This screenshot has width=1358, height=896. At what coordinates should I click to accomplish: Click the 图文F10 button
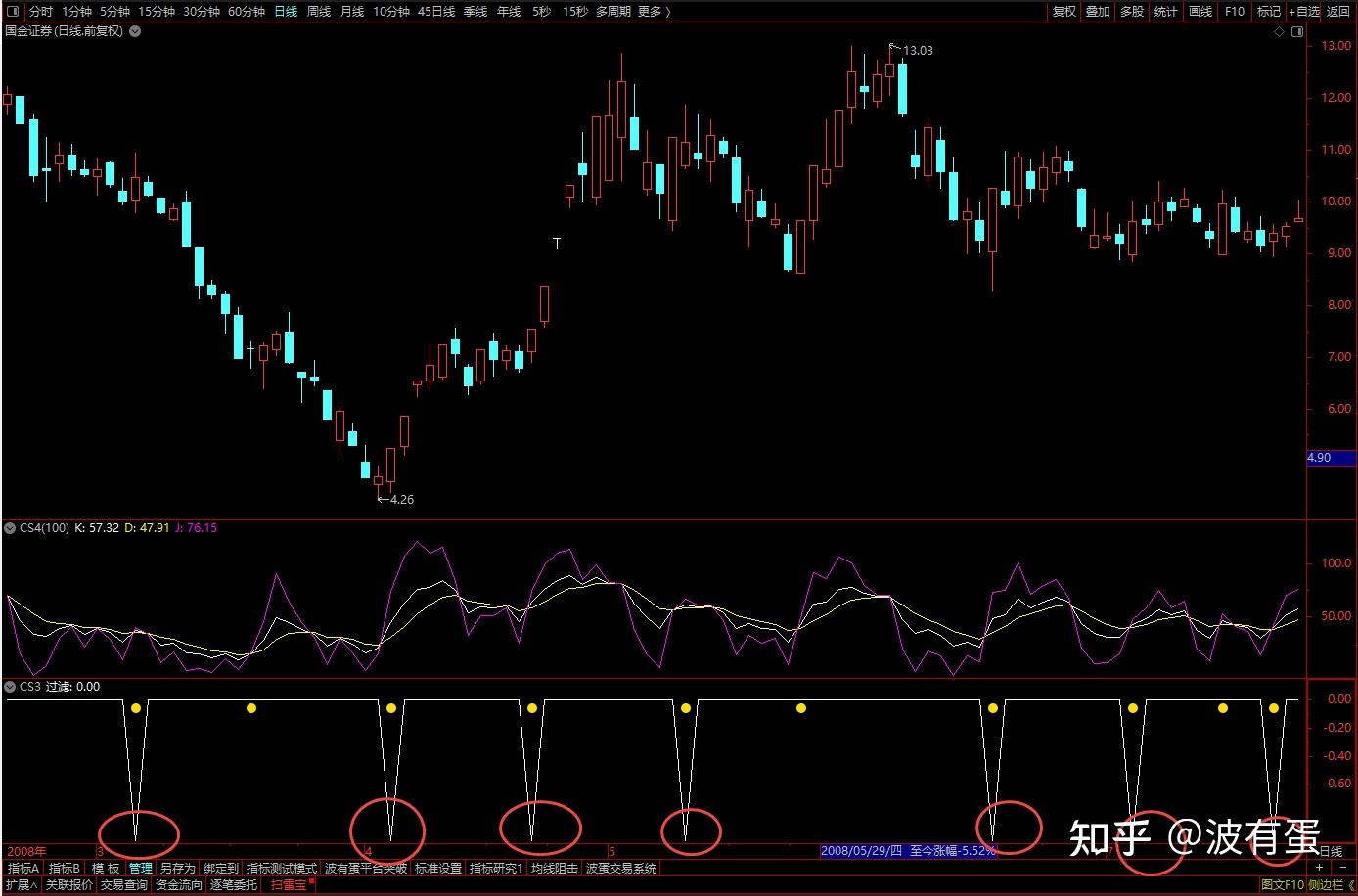click(1283, 885)
